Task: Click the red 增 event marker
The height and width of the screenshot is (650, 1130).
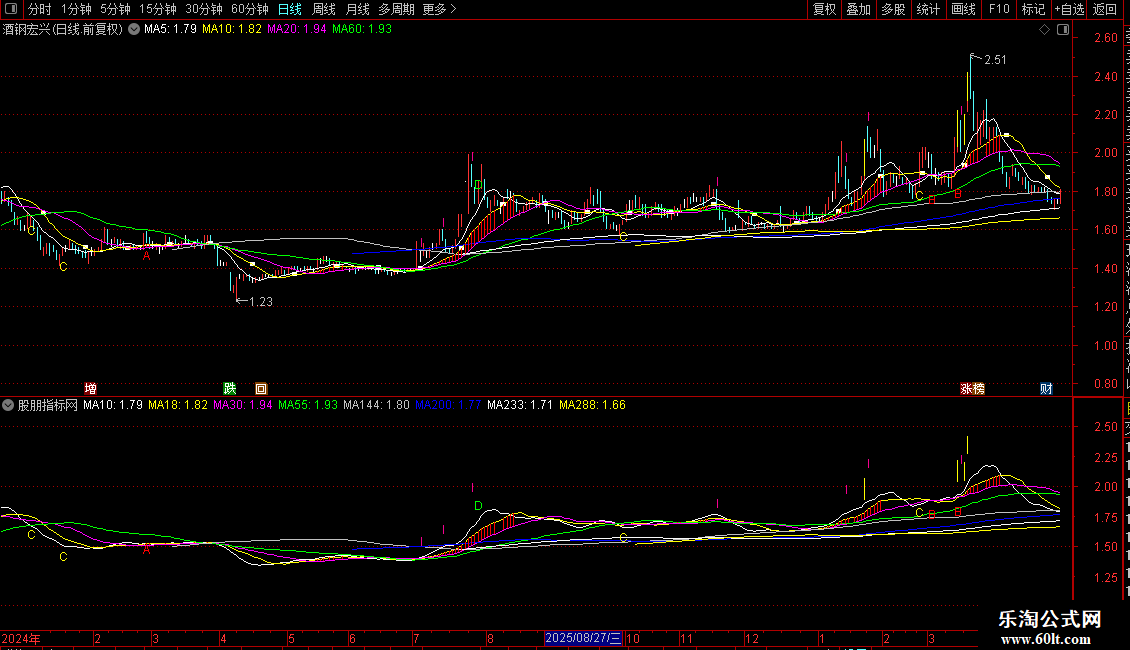Action: [x=90, y=388]
